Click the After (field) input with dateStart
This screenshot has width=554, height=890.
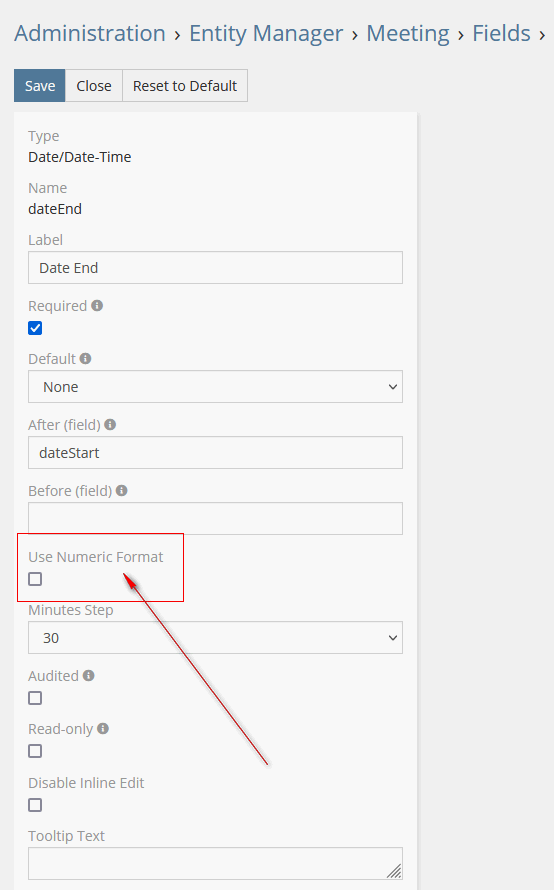click(x=216, y=452)
